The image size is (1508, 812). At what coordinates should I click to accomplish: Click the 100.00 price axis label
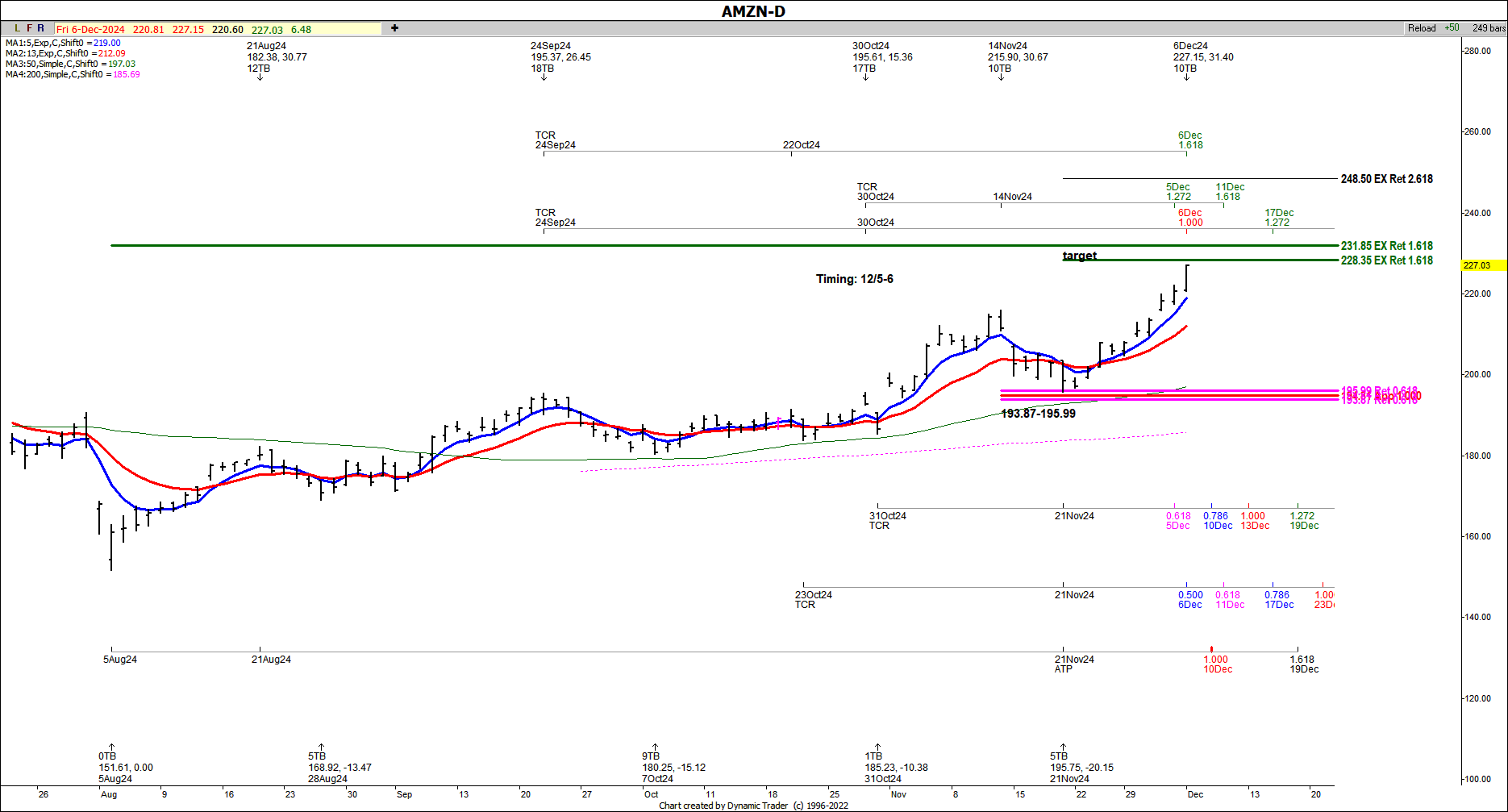click(x=1477, y=779)
